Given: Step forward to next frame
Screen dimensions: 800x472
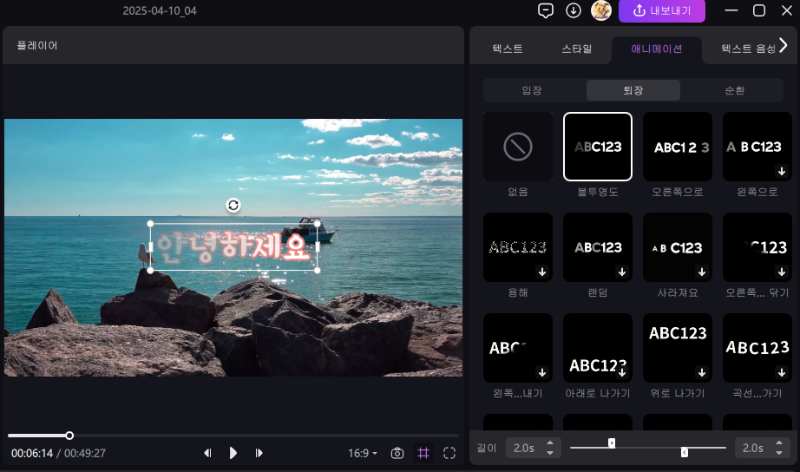Looking at the screenshot, I should pyautogui.click(x=259, y=453).
